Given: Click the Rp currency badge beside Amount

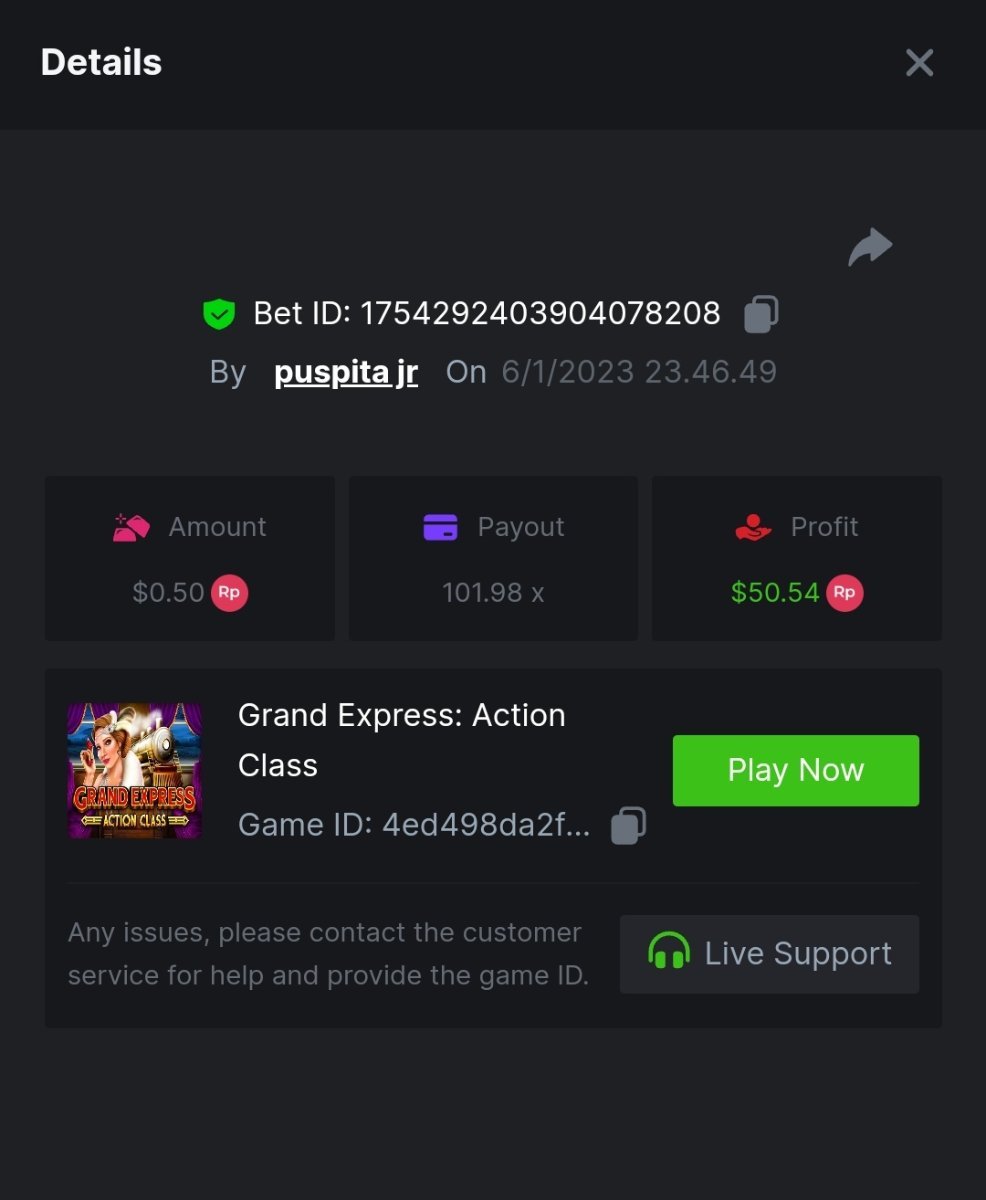Looking at the screenshot, I should click(x=229, y=592).
